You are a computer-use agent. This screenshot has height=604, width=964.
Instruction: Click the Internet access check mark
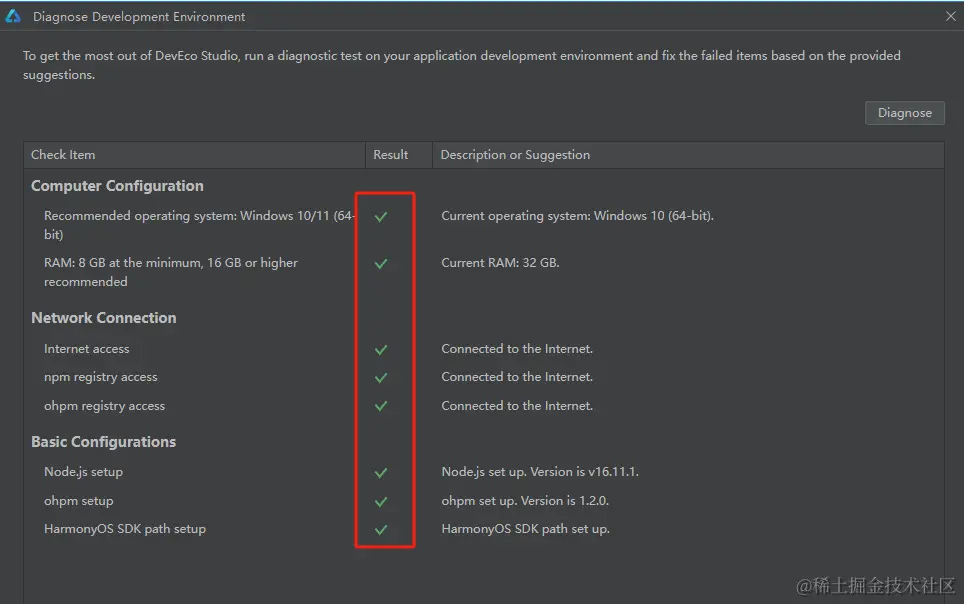[x=381, y=350]
